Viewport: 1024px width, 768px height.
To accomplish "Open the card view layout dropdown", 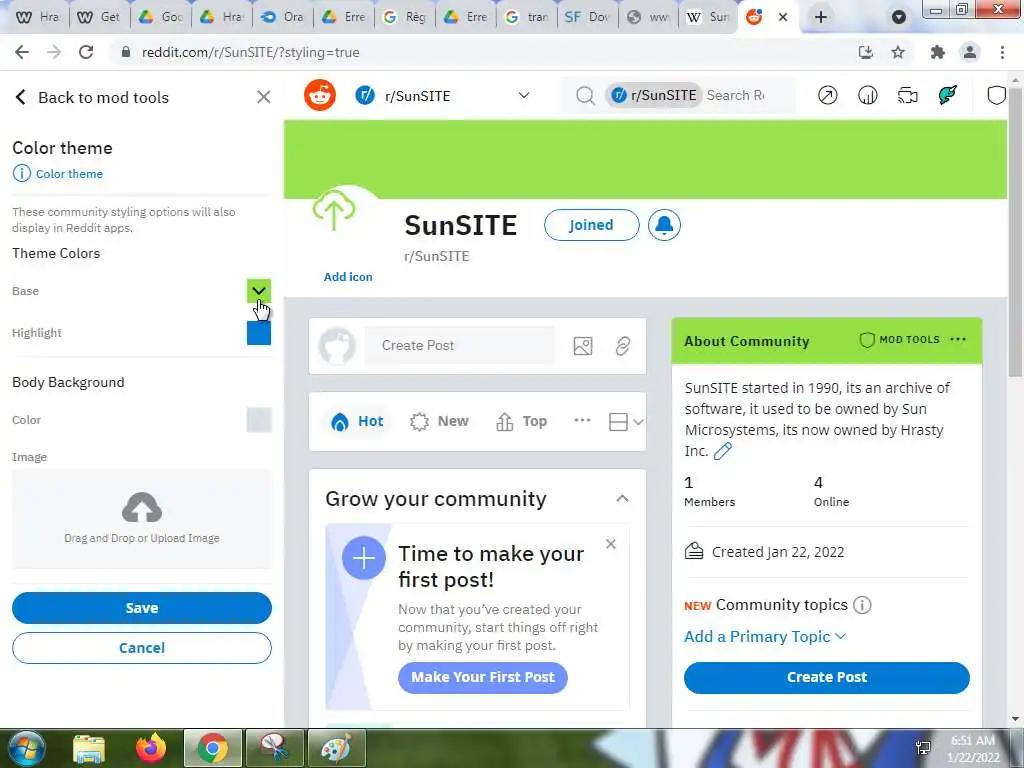I will 626,422.
